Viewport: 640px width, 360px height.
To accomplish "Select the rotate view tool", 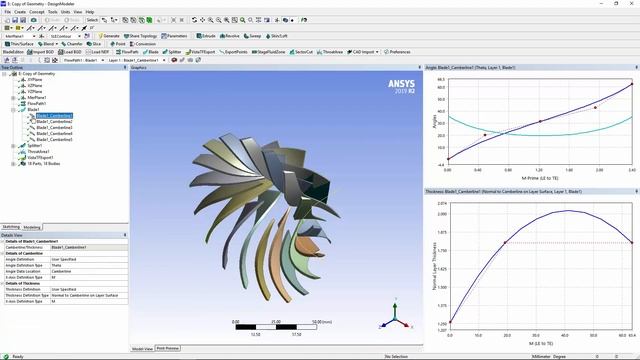I will (194, 20).
